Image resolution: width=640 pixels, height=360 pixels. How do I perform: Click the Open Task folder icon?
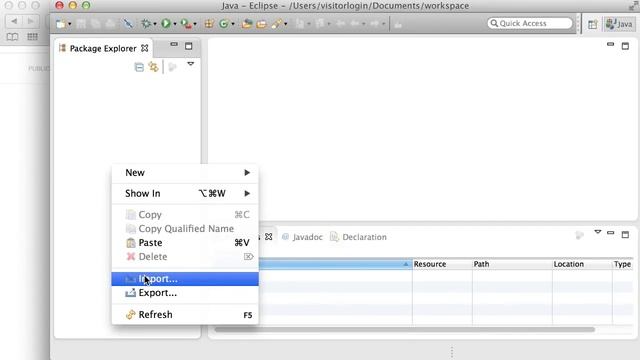(261, 24)
